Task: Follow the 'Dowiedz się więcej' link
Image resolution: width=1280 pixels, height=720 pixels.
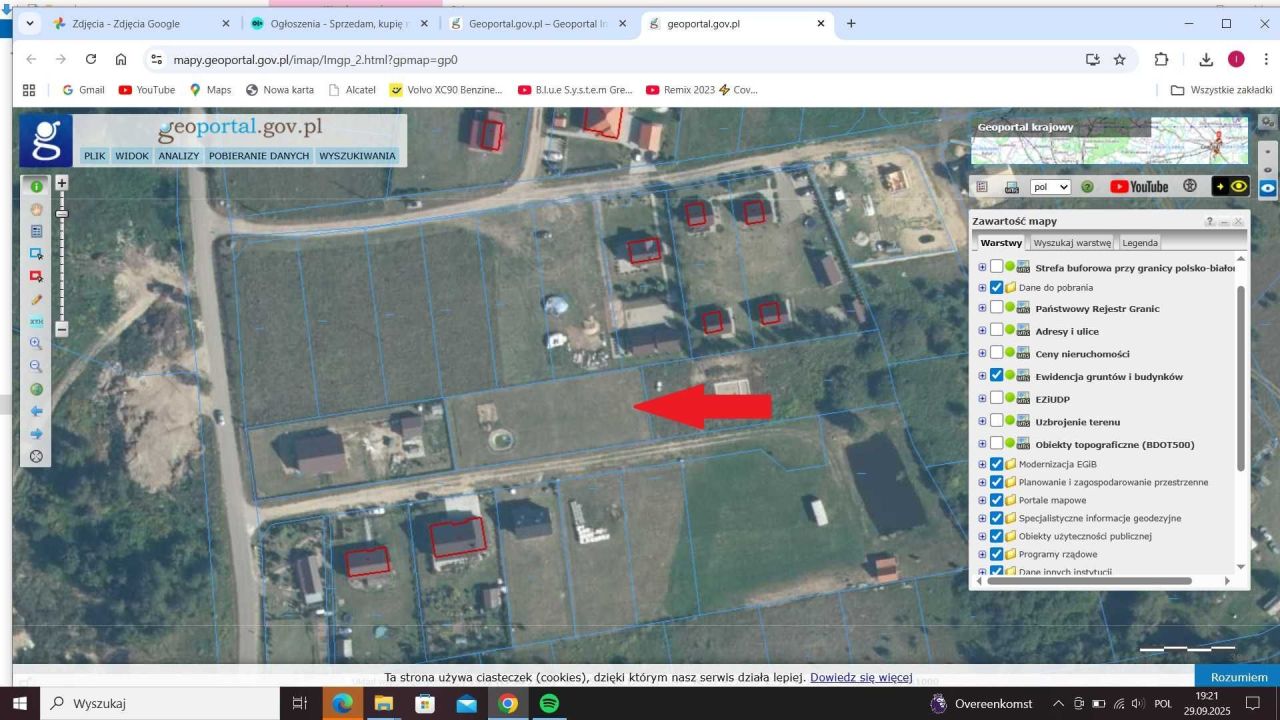Action: point(861,677)
